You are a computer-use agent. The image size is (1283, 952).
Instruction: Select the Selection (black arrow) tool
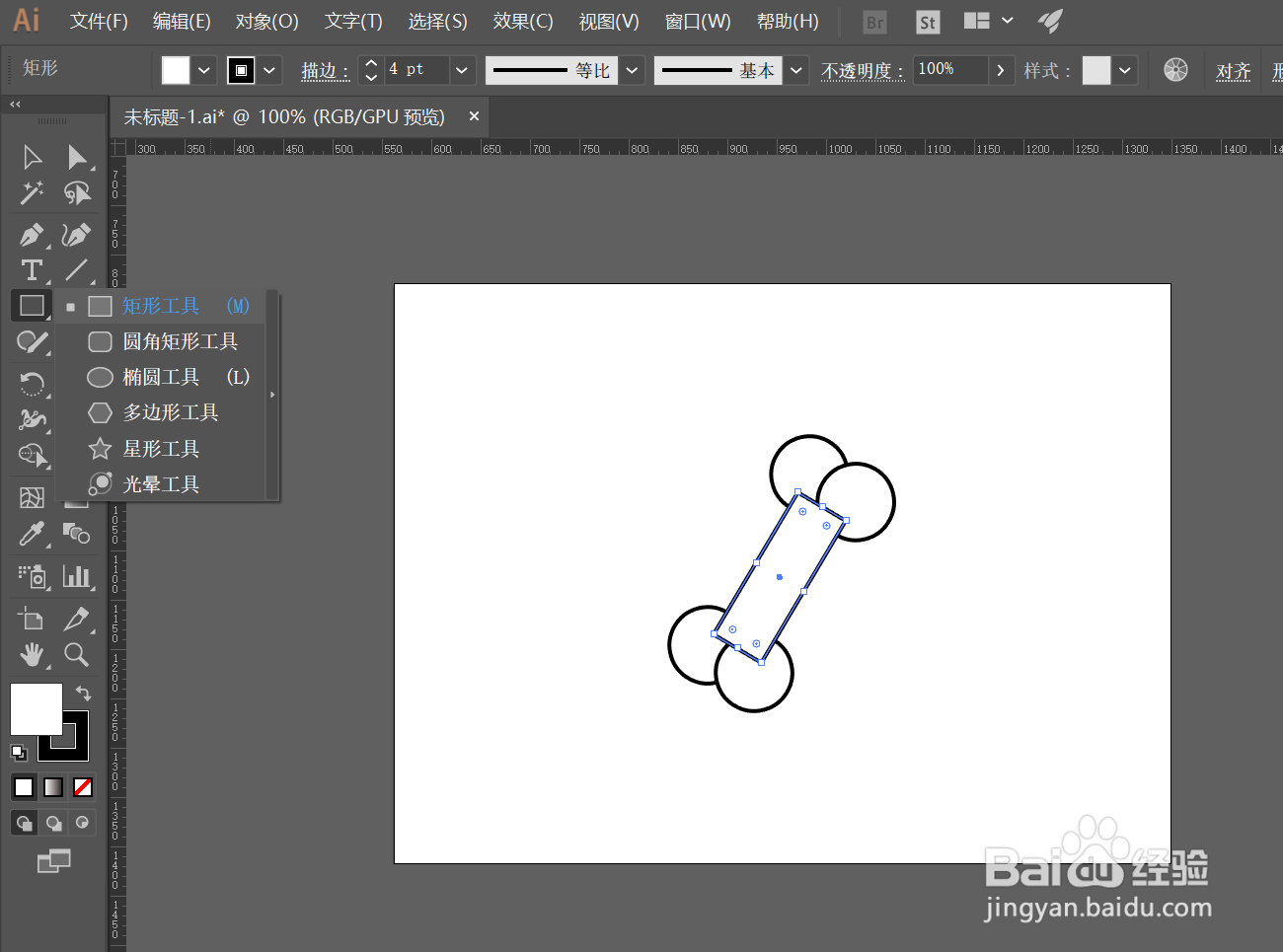(32, 157)
